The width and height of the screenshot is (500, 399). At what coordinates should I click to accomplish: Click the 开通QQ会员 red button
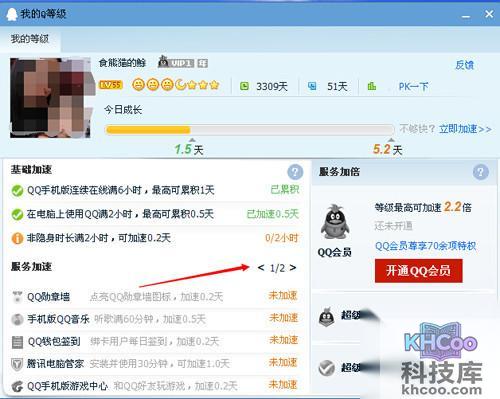pyautogui.click(x=418, y=271)
